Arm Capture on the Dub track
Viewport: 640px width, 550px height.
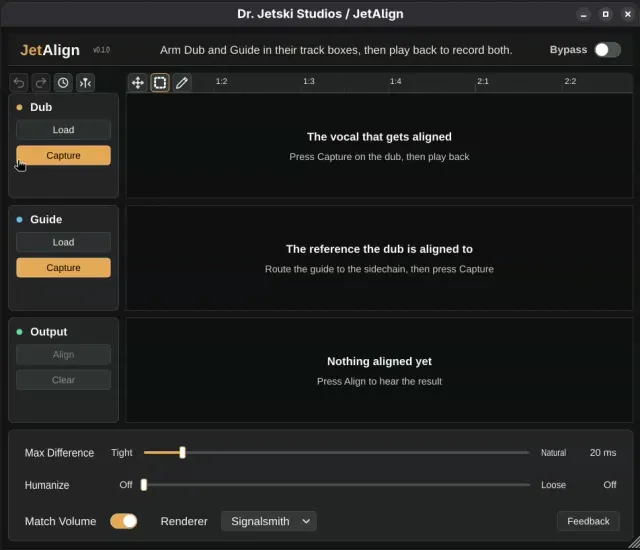pyautogui.click(x=63, y=155)
